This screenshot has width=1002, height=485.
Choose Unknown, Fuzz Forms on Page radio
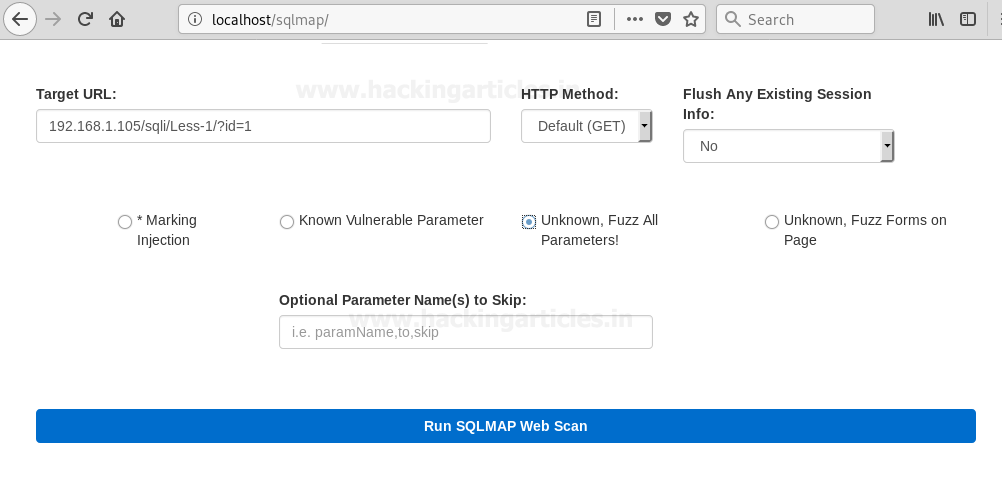tap(772, 222)
